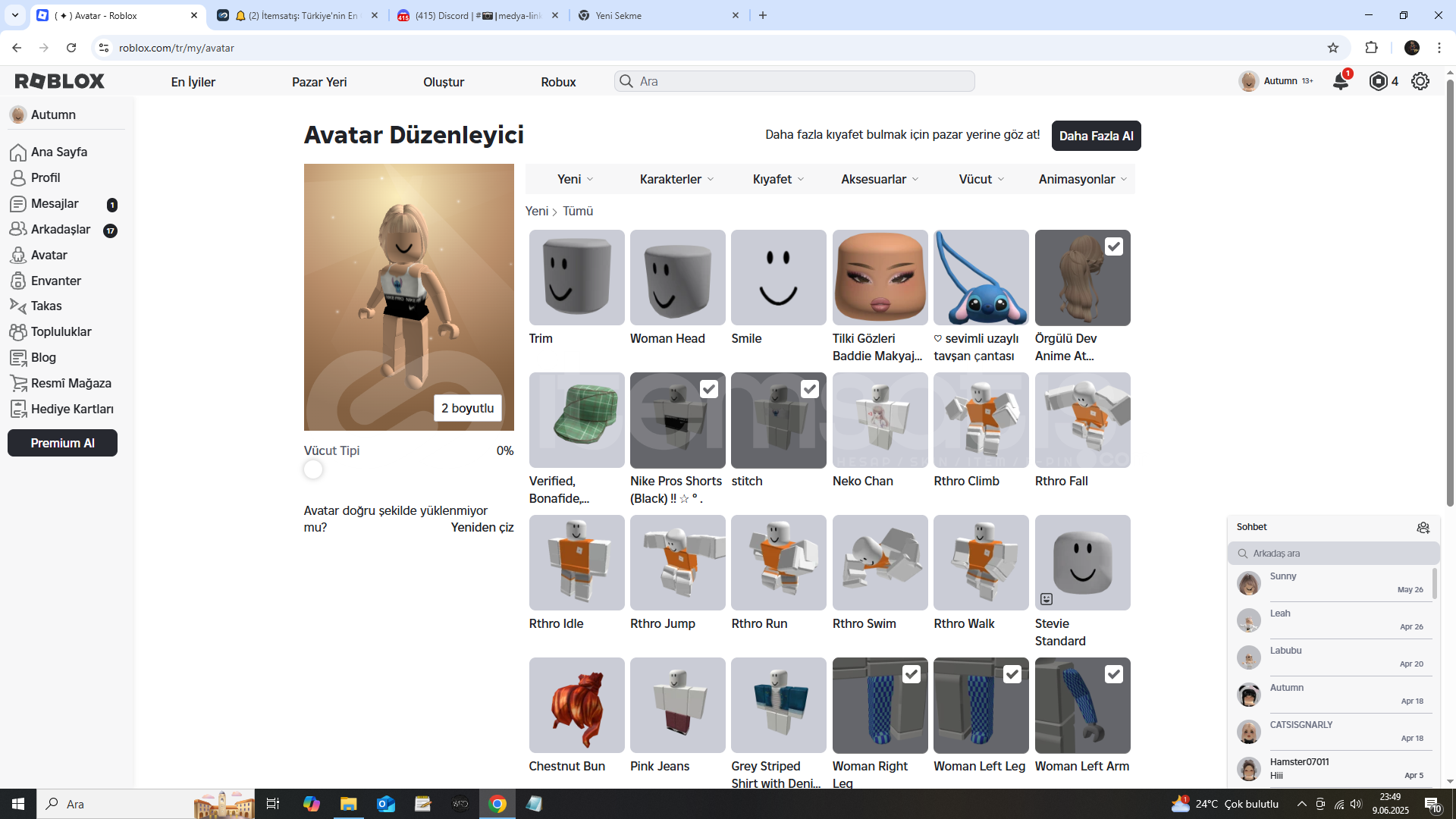1456x819 pixels.
Task: Click the Takas sidebar icon
Action: 18,306
